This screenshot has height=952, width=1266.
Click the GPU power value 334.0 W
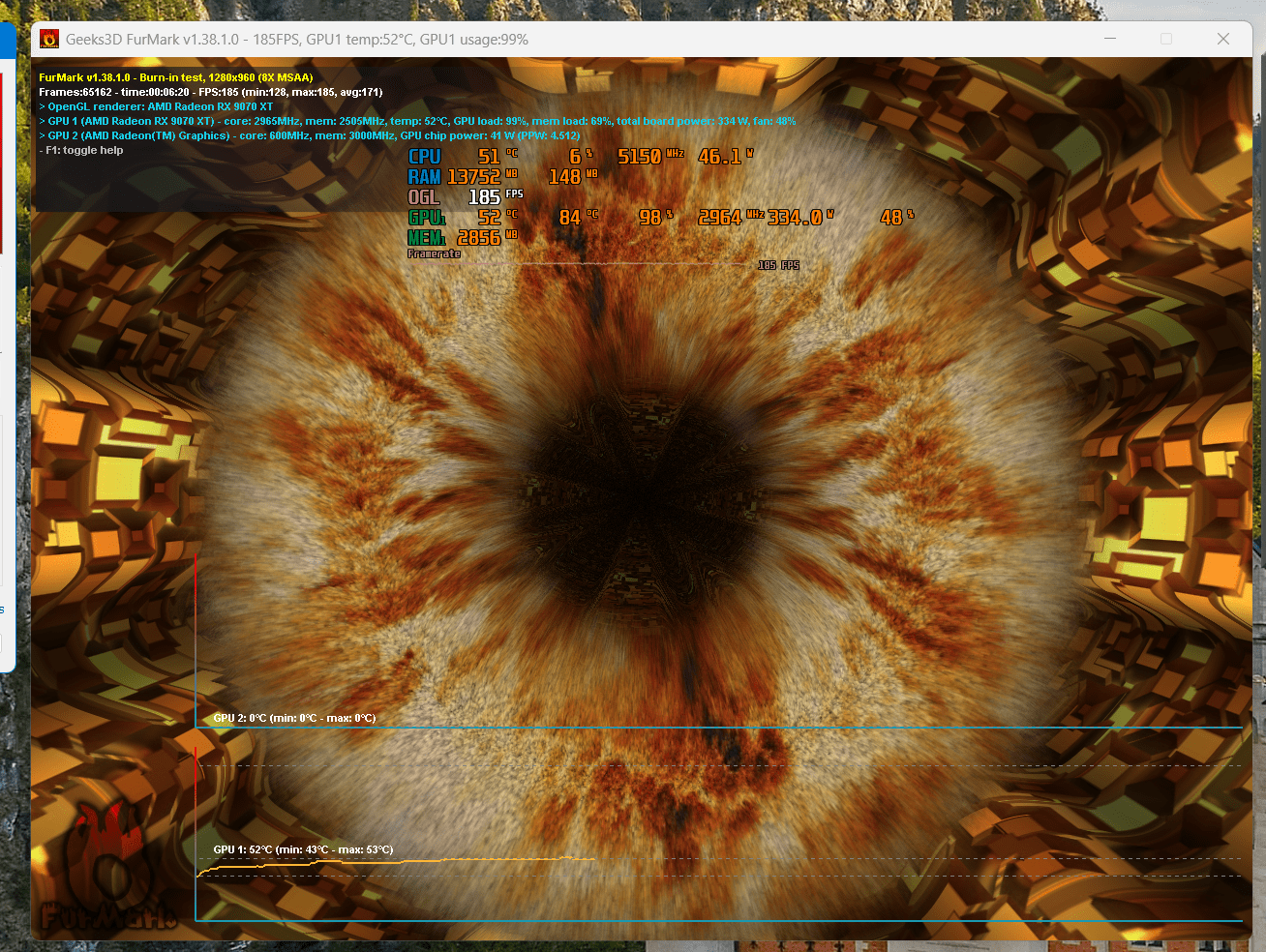[800, 218]
